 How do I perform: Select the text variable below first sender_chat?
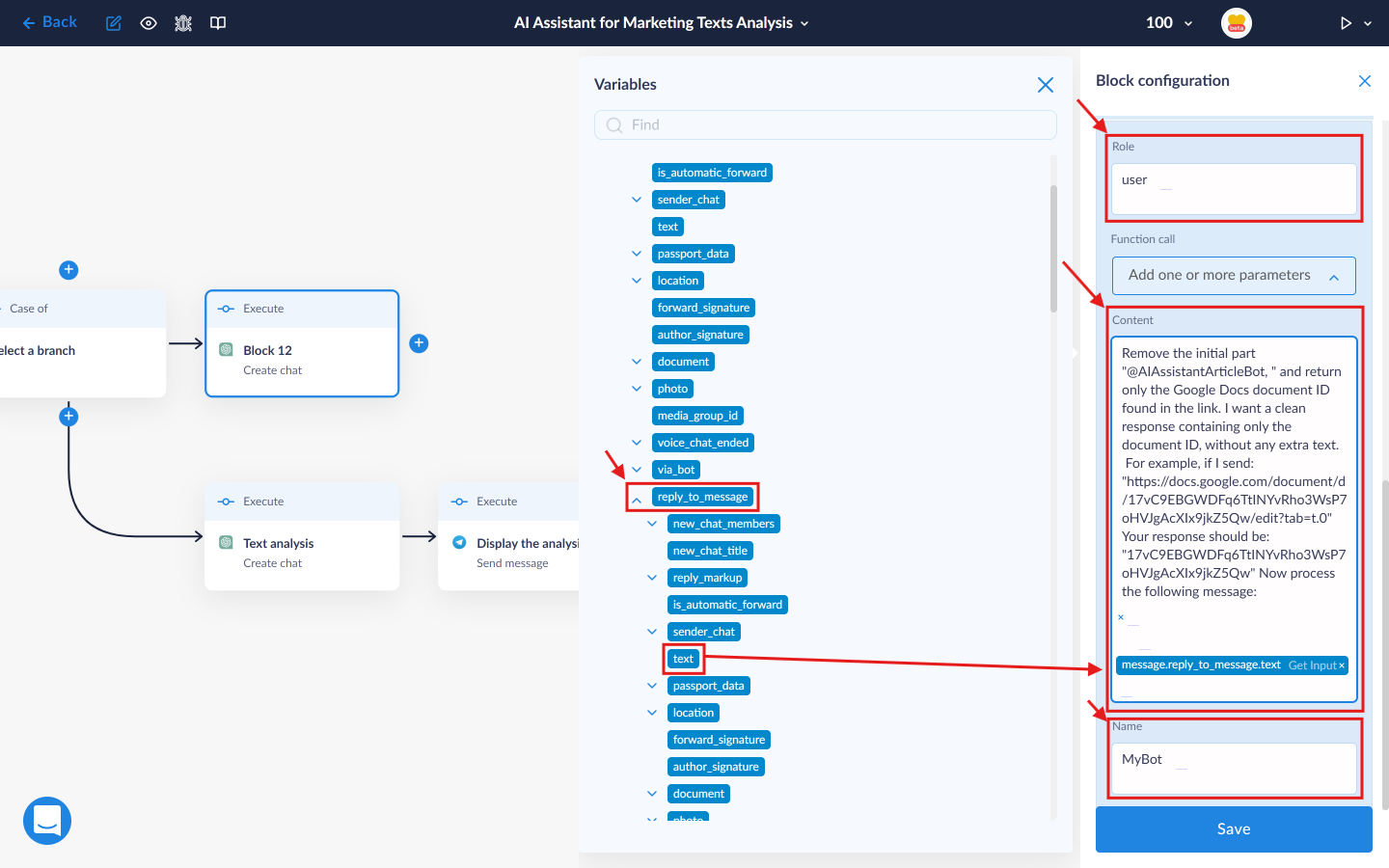668,227
